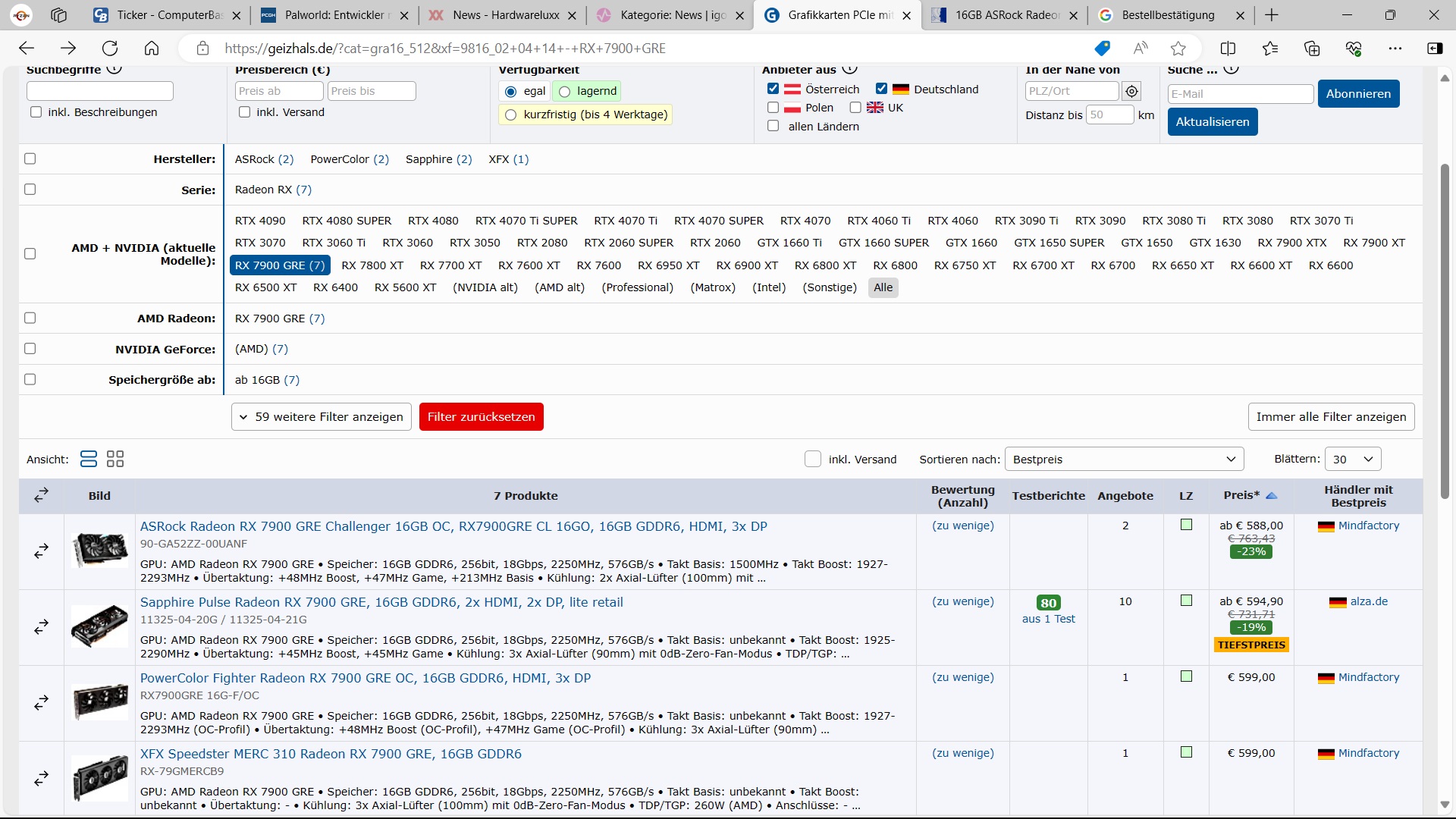The width and height of the screenshot is (1456, 819).
Task: Click the red 'Filter zurücksetzen' button
Action: [x=481, y=416]
